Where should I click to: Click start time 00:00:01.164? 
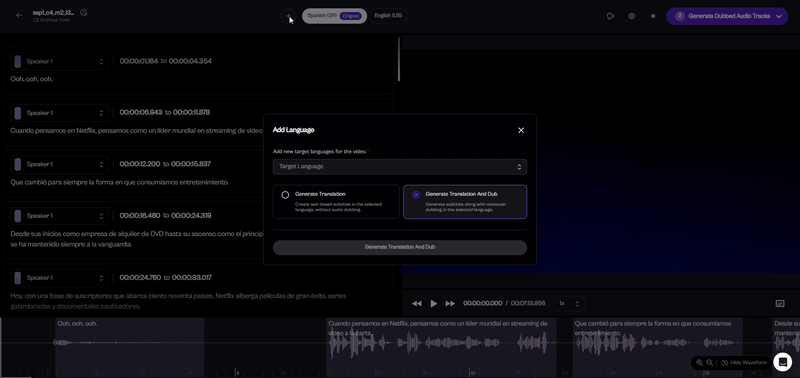pyautogui.click(x=139, y=61)
